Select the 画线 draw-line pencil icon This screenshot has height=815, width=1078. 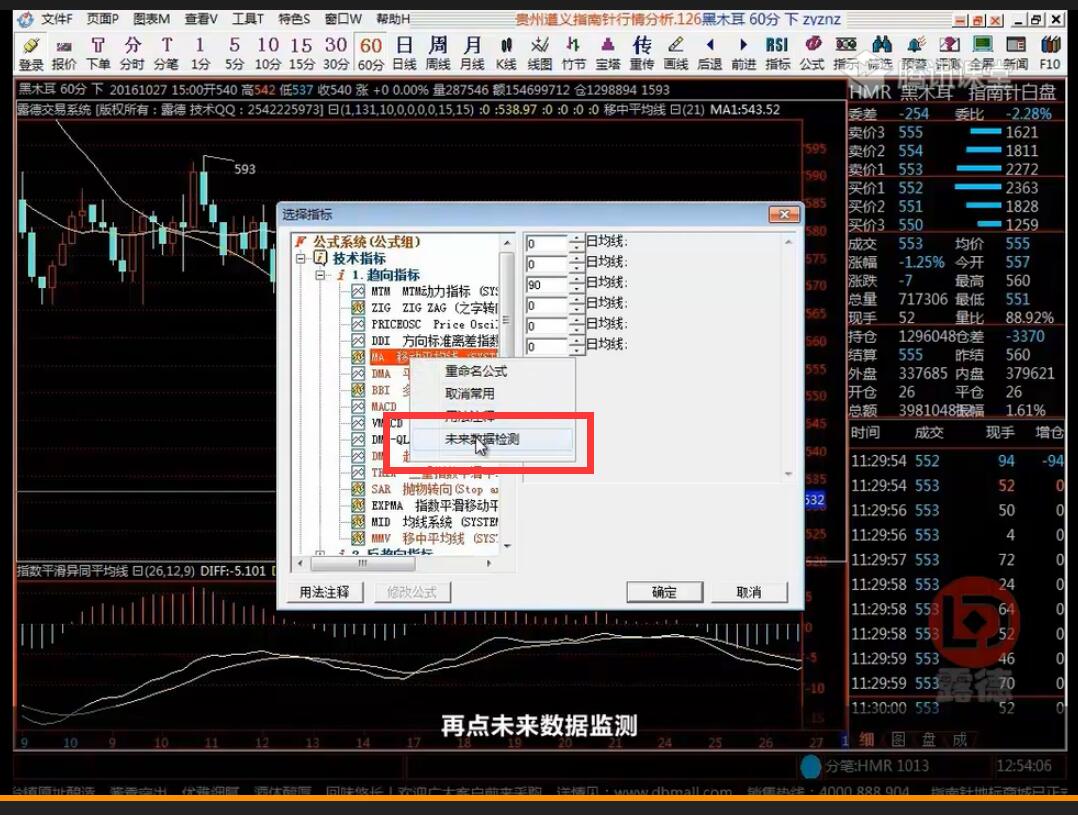click(676, 53)
